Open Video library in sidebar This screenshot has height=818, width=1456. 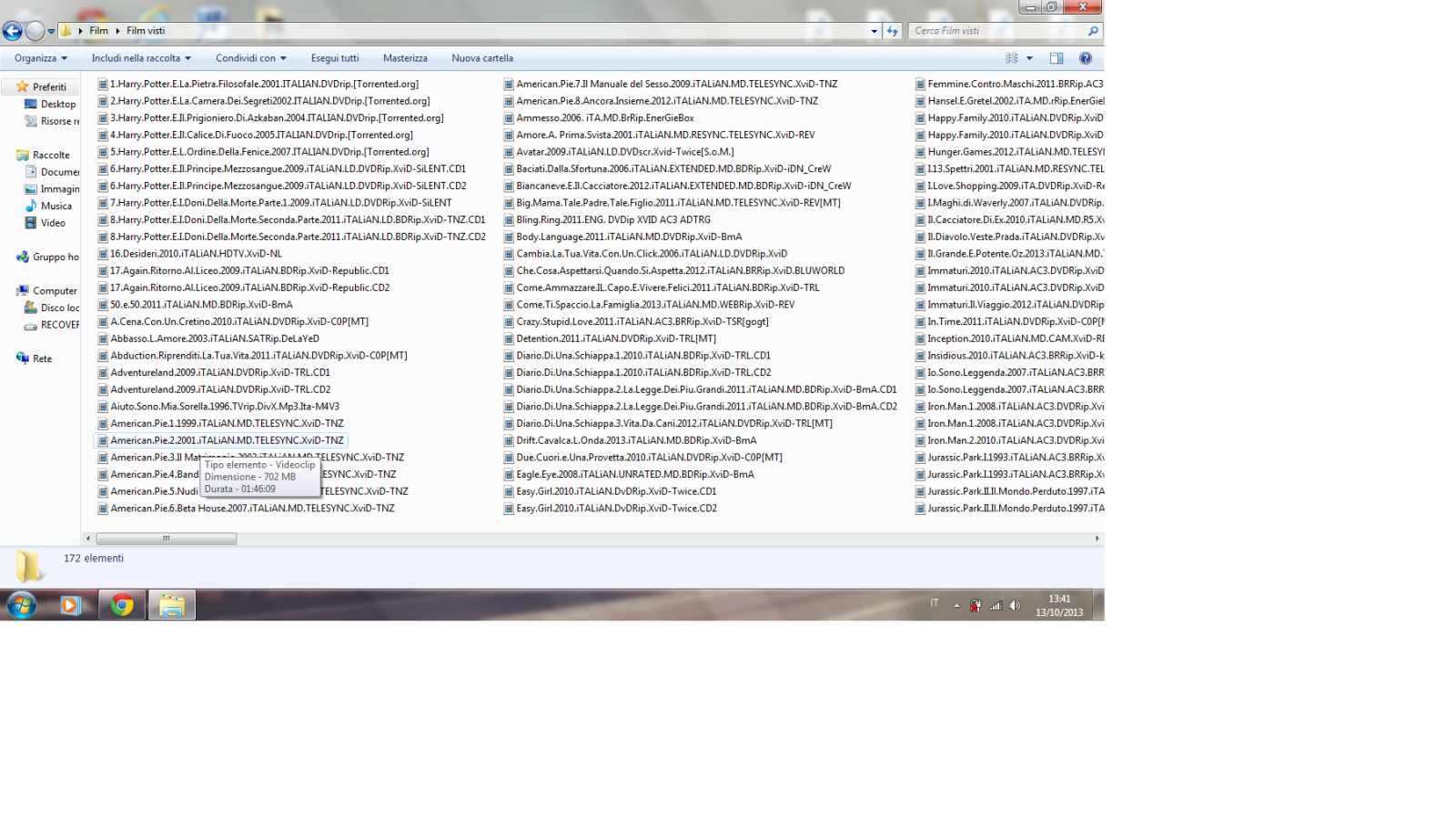coord(53,223)
